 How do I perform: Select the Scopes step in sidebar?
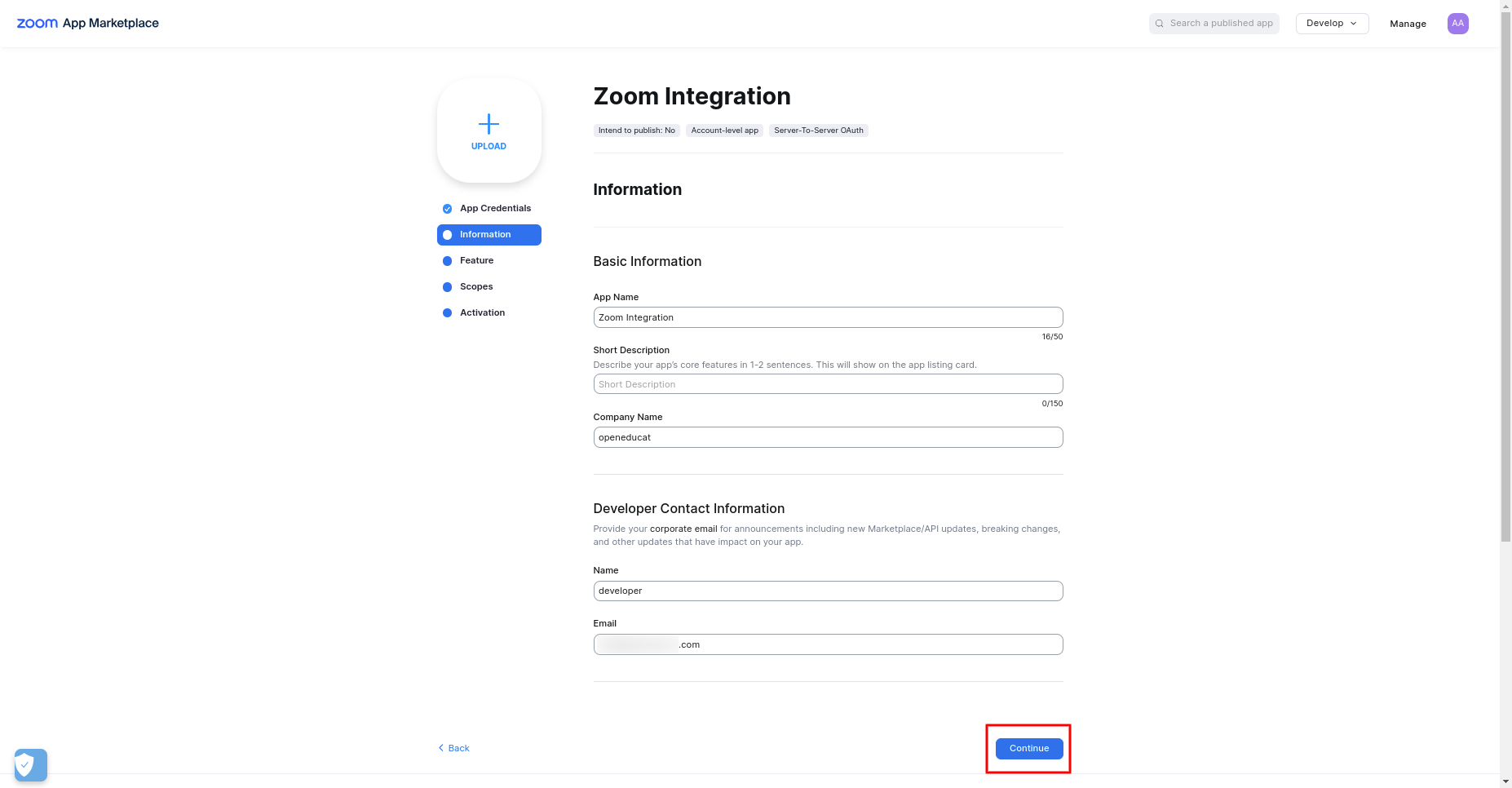click(x=476, y=287)
